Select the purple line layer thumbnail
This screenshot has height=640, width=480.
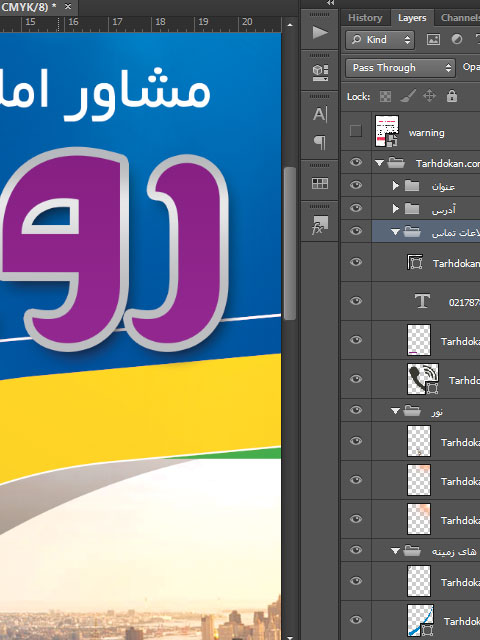419,340
